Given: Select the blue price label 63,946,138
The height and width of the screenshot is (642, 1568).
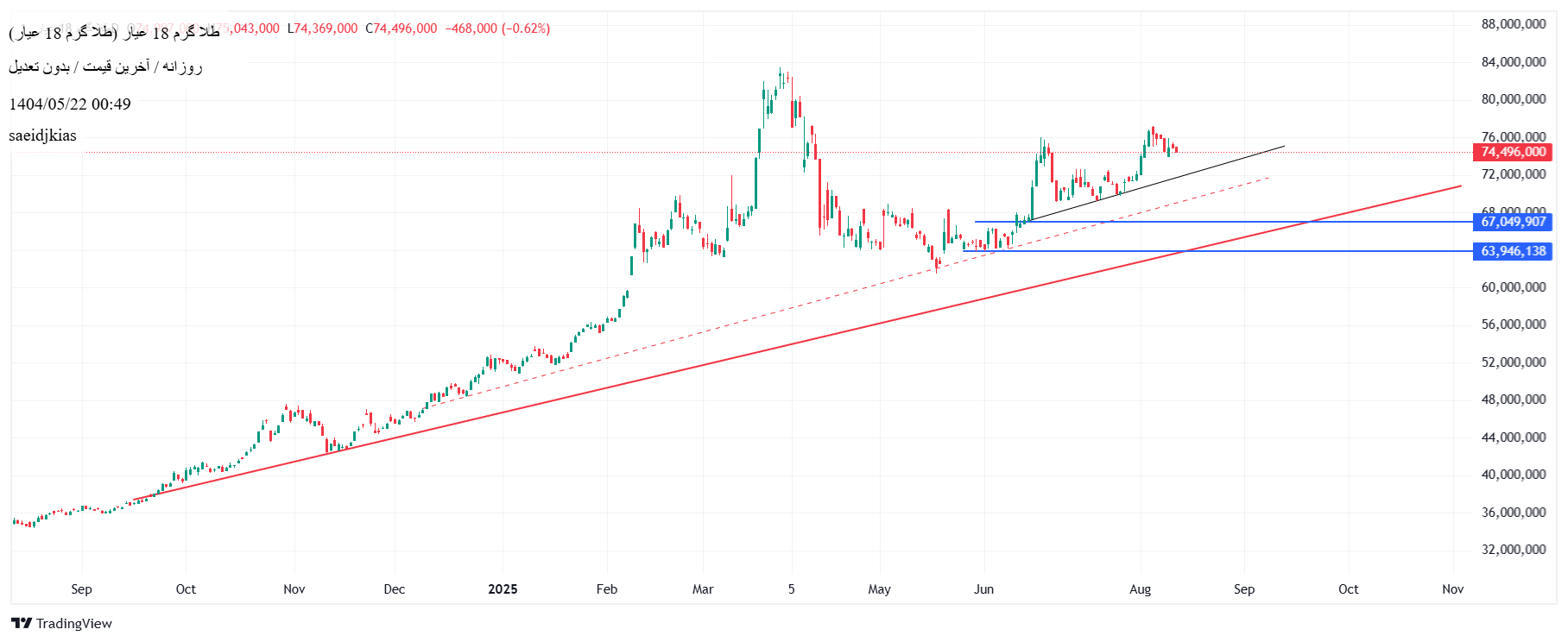Looking at the screenshot, I should pyautogui.click(x=1513, y=251).
